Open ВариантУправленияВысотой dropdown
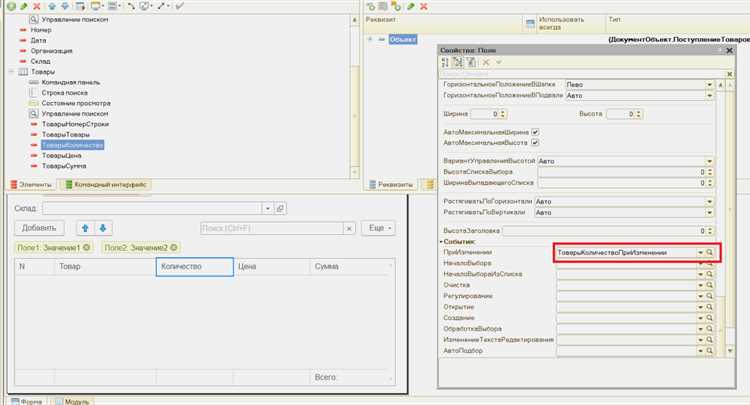 tap(710, 161)
